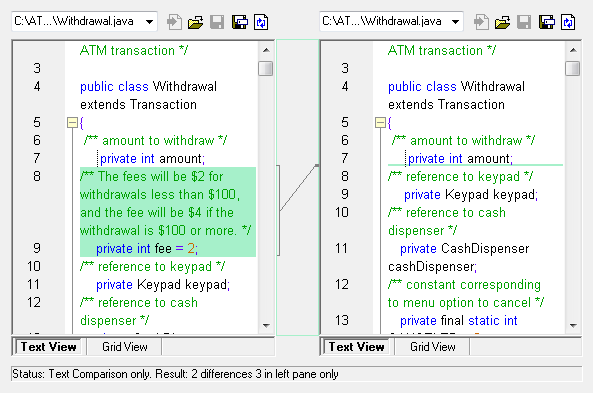Click line number 9 in the left pane gutter

[36, 249]
